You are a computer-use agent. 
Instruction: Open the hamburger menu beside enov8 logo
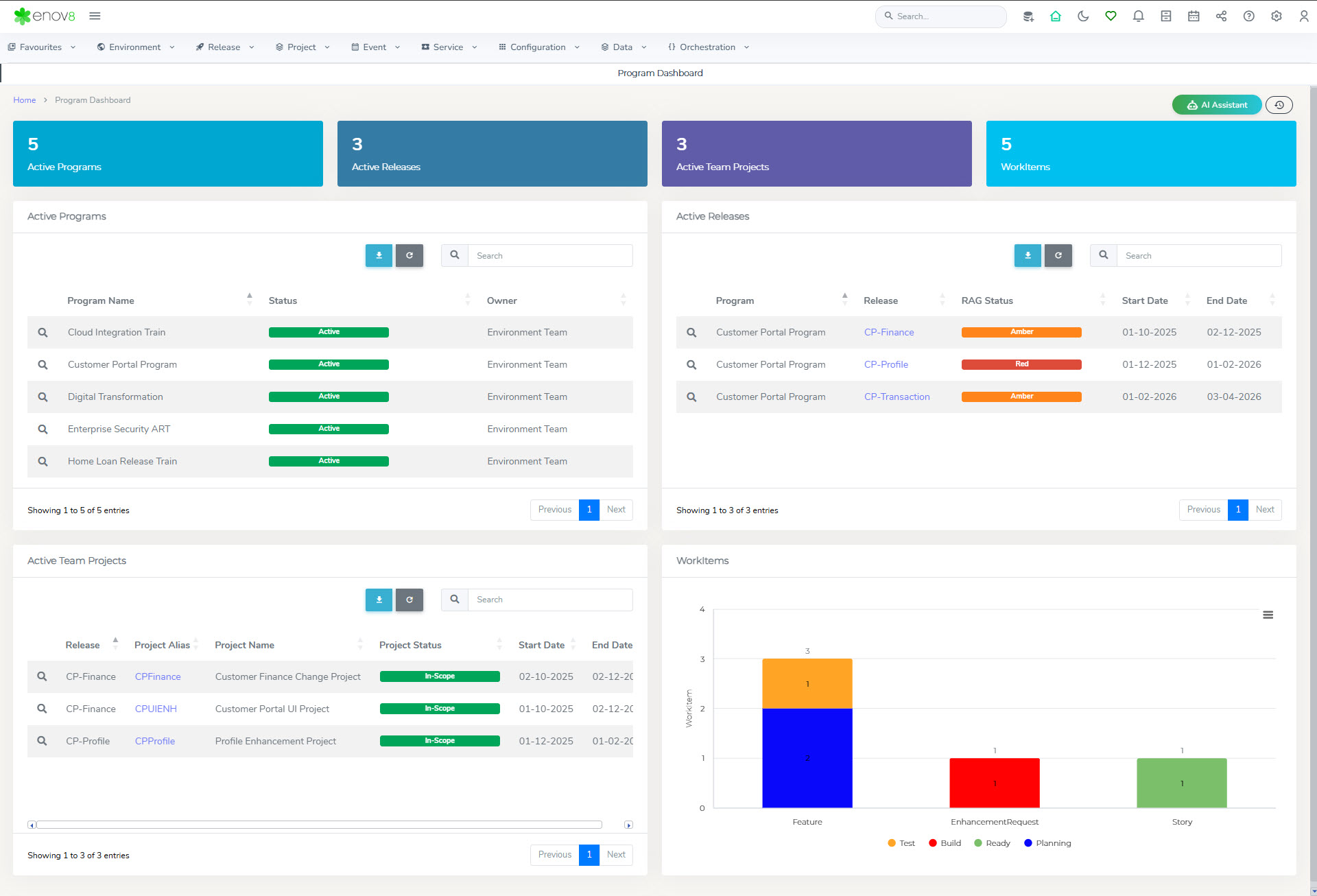95,16
